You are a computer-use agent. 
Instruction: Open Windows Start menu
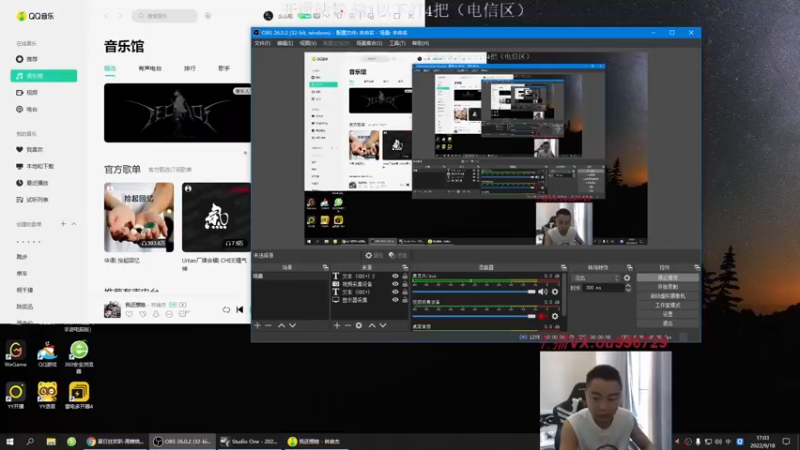point(10,441)
